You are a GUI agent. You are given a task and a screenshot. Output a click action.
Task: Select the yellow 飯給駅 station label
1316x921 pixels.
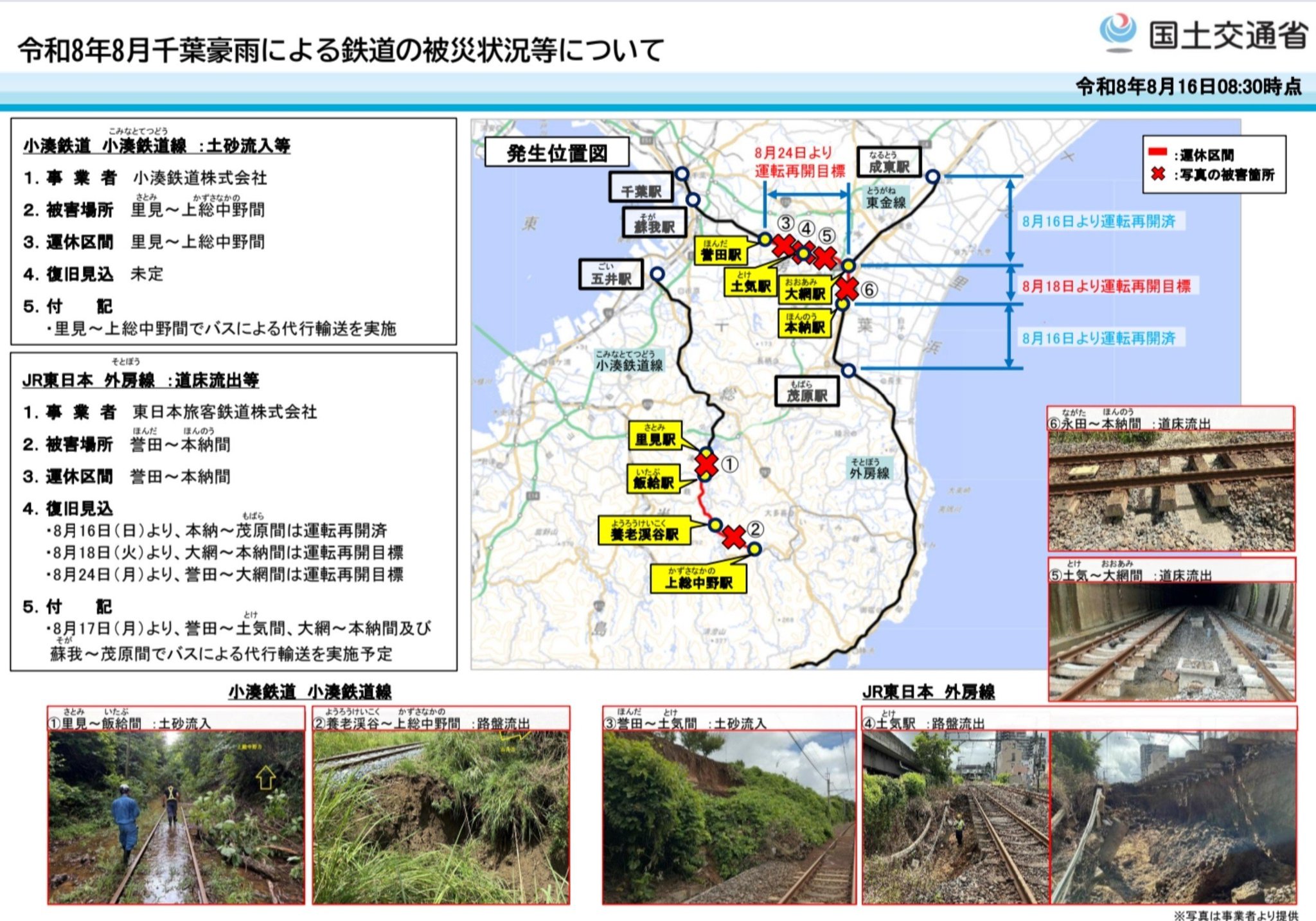point(654,479)
